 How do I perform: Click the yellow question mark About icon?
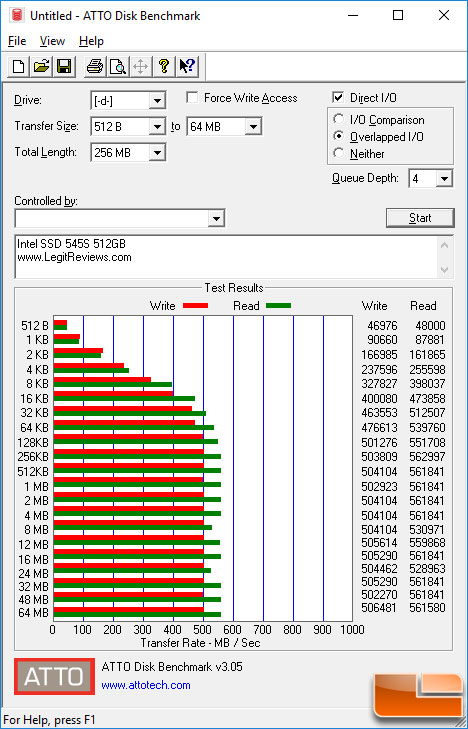(164, 66)
